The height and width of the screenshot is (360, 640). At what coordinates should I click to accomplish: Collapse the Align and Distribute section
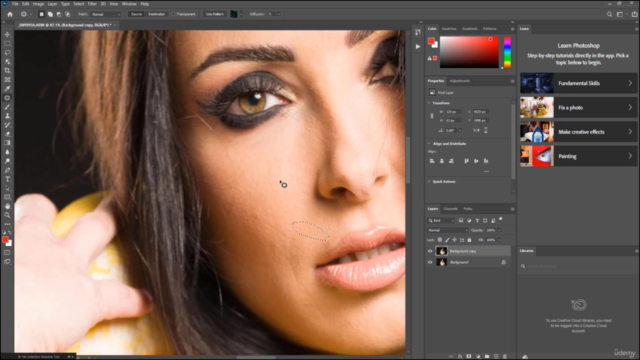pyautogui.click(x=429, y=144)
